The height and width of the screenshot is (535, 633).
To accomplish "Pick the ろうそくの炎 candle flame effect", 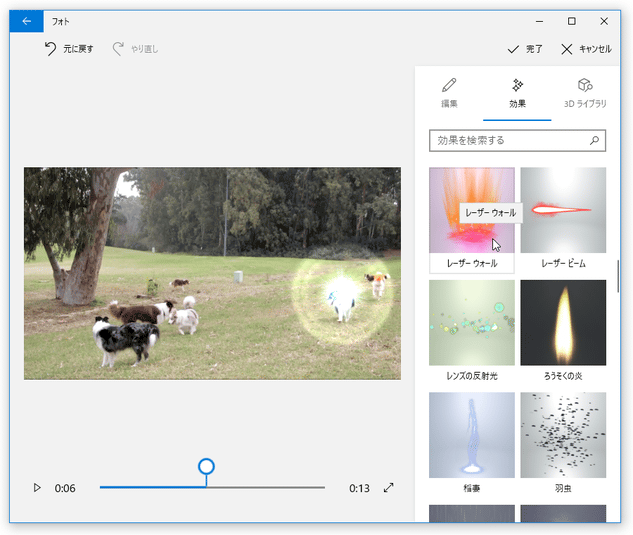I will point(563,323).
